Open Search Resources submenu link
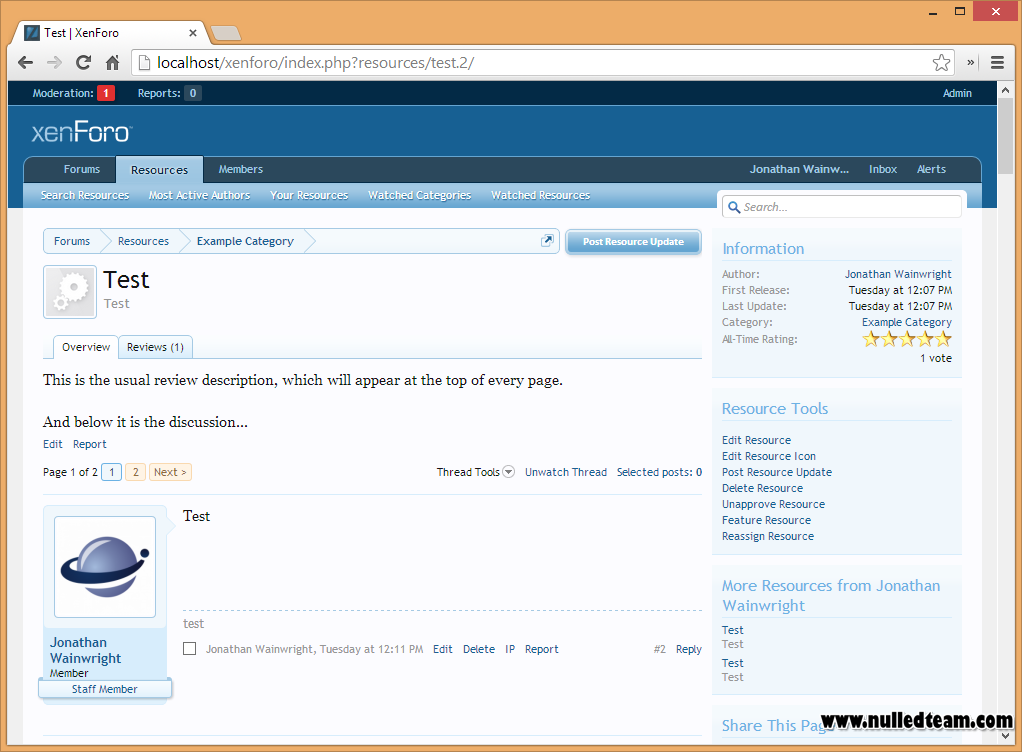The height and width of the screenshot is (752, 1022). click(x=85, y=195)
